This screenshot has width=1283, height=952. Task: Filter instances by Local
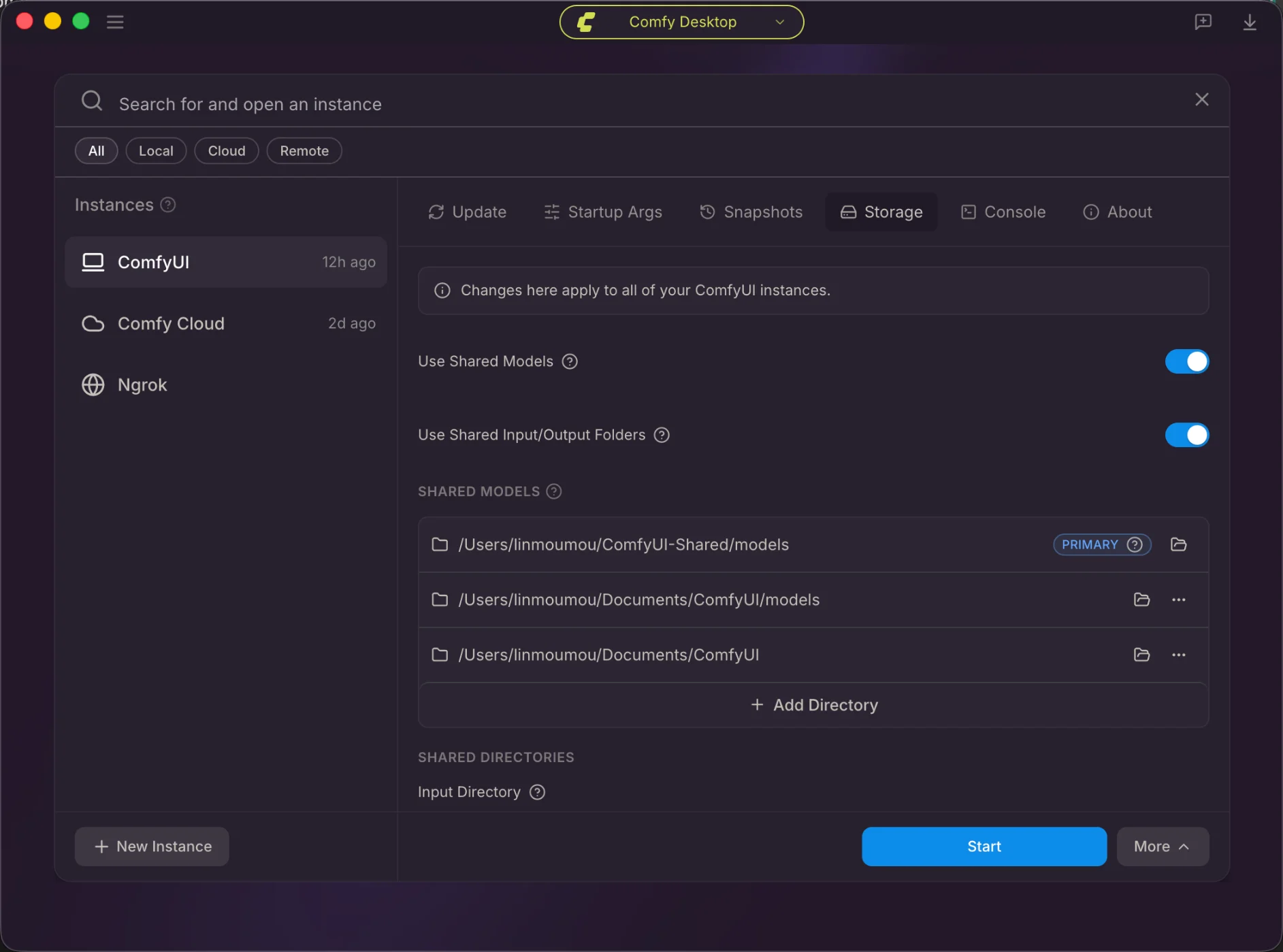[x=156, y=150]
